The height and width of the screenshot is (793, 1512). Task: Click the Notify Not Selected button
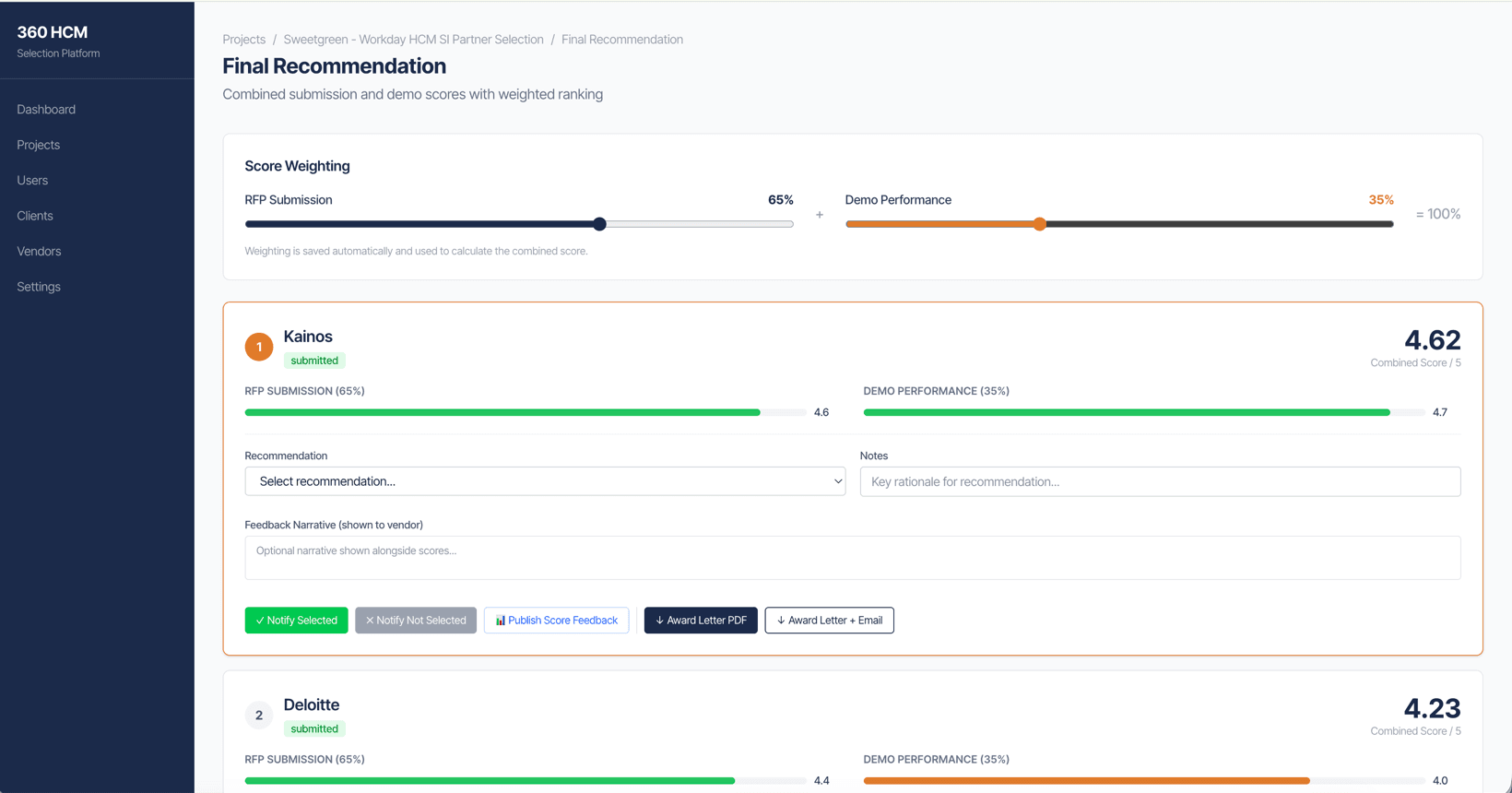pyautogui.click(x=416, y=621)
